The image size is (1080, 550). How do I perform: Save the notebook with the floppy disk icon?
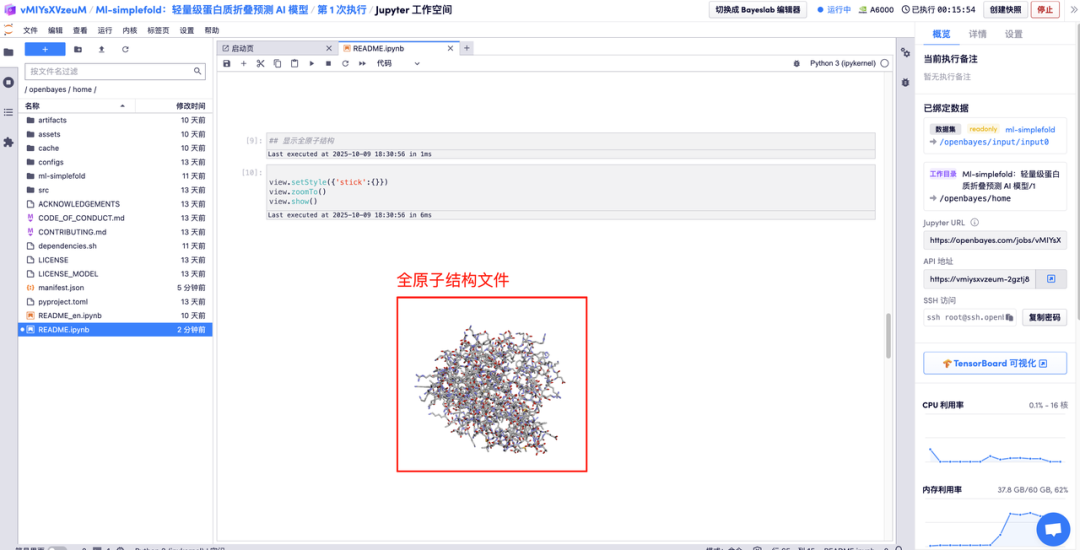(x=227, y=63)
